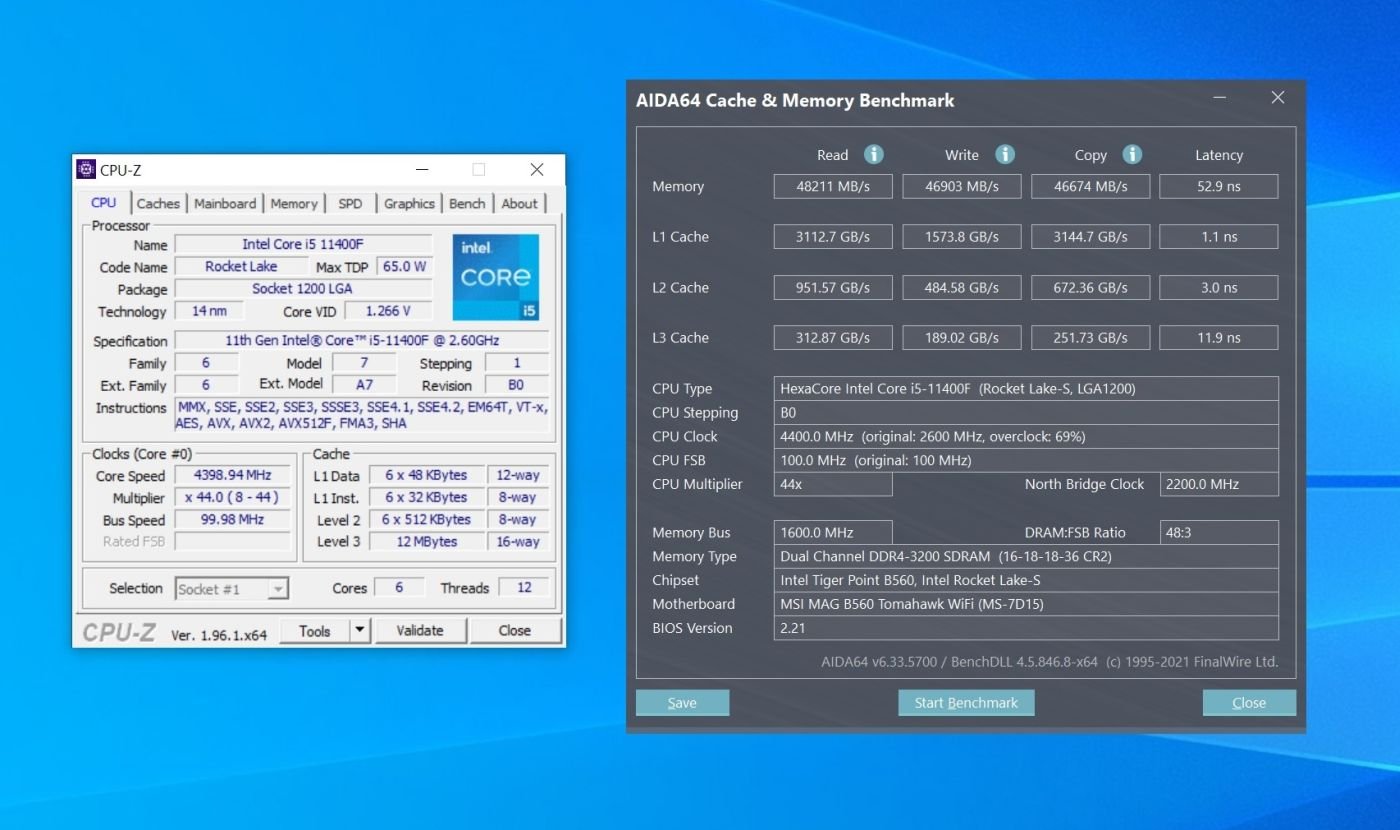The width and height of the screenshot is (1400, 830).
Task: Open the About tab in CPU-Z
Action: point(519,203)
